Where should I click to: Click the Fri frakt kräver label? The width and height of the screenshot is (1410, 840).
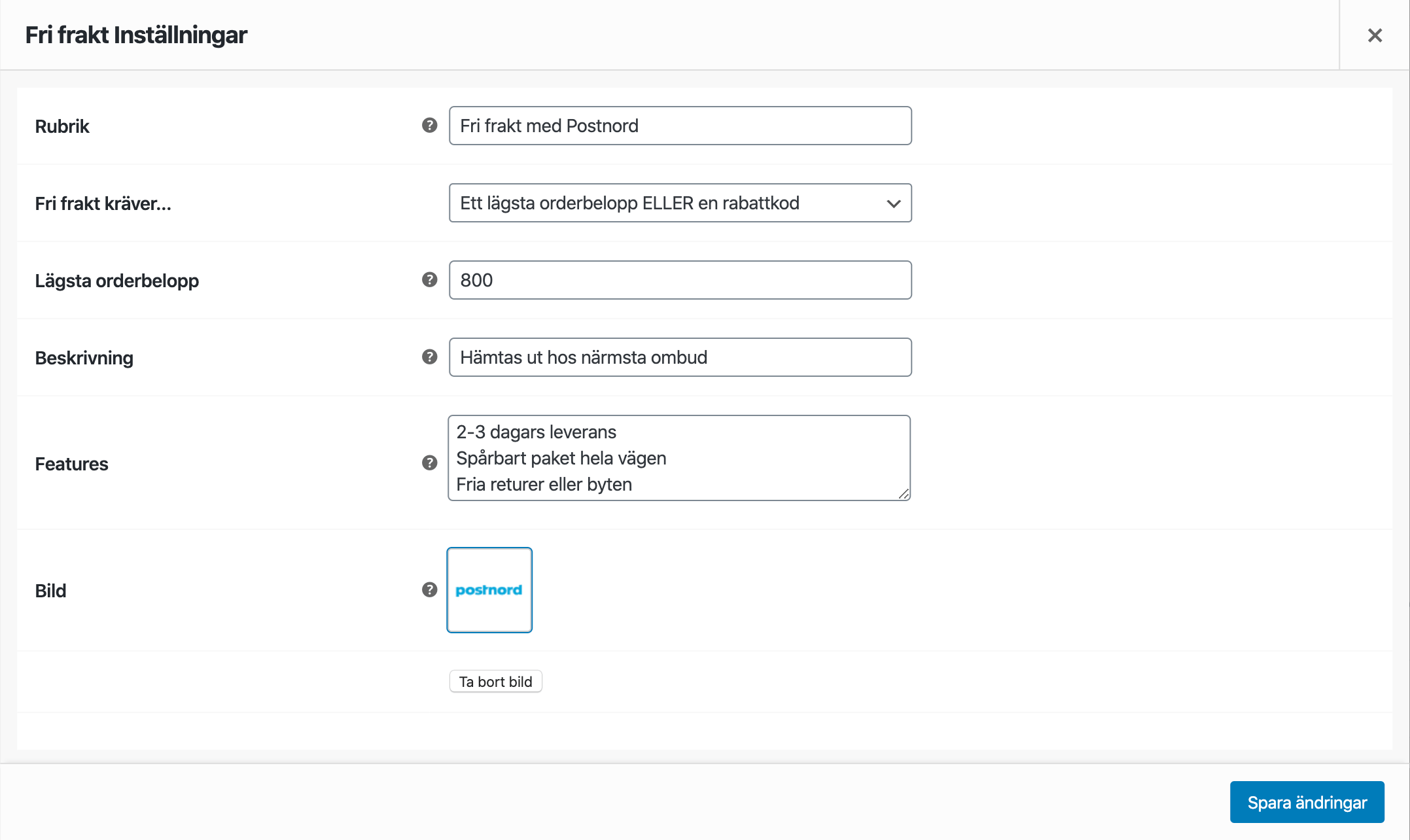[103, 203]
